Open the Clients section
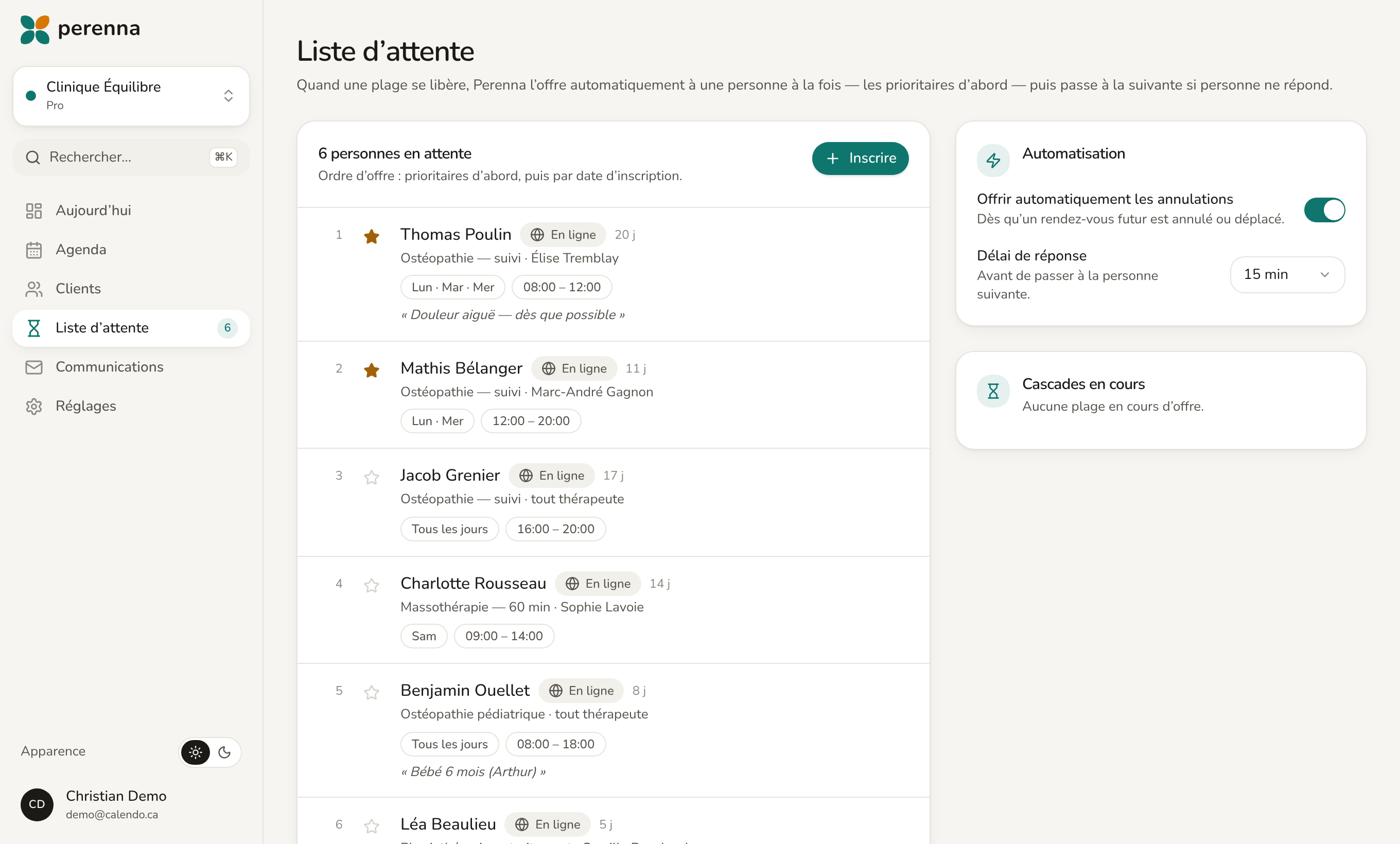The height and width of the screenshot is (844, 1400). pyautogui.click(x=131, y=289)
